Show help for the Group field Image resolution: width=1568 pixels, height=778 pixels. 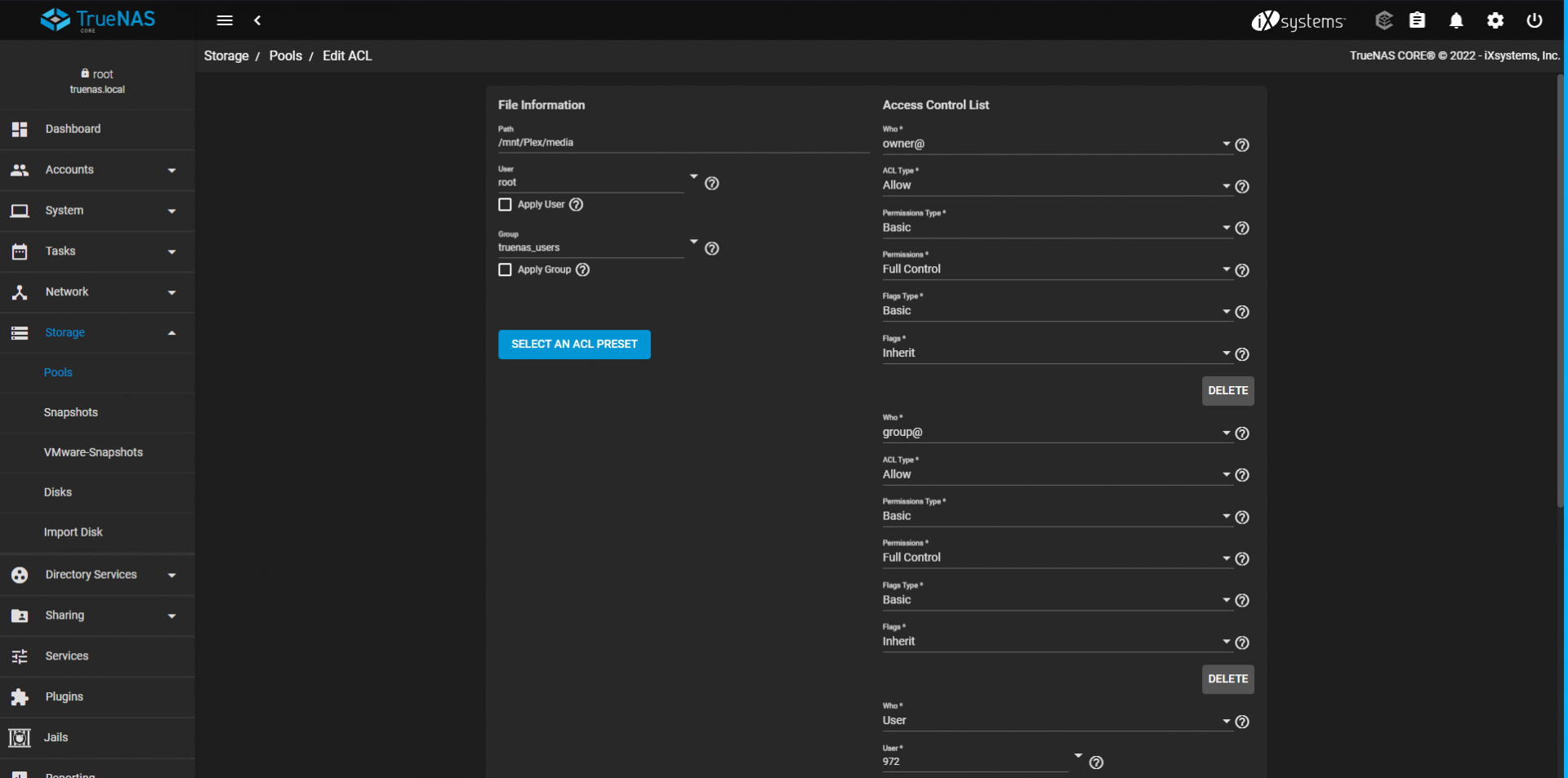[x=712, y=249]
